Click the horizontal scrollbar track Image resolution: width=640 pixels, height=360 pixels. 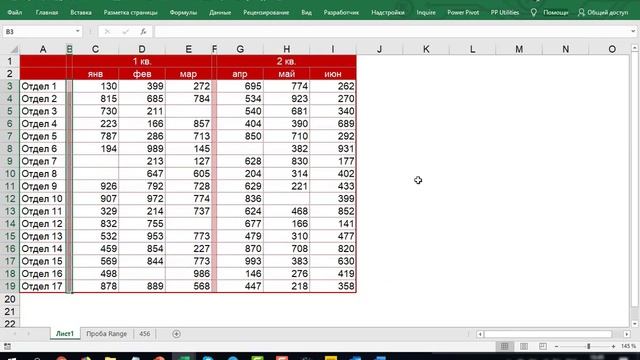548,334
